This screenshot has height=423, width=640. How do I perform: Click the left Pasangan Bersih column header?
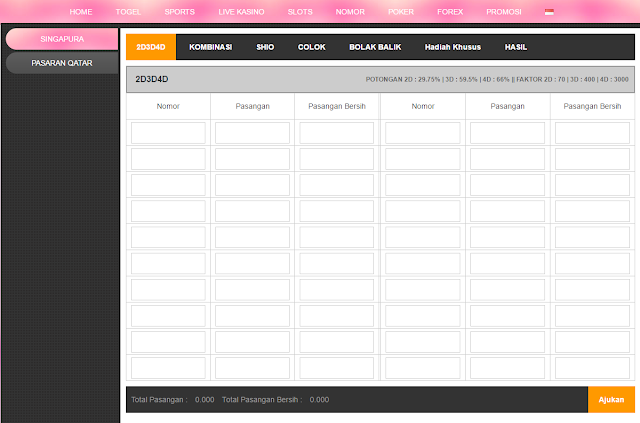337,106
